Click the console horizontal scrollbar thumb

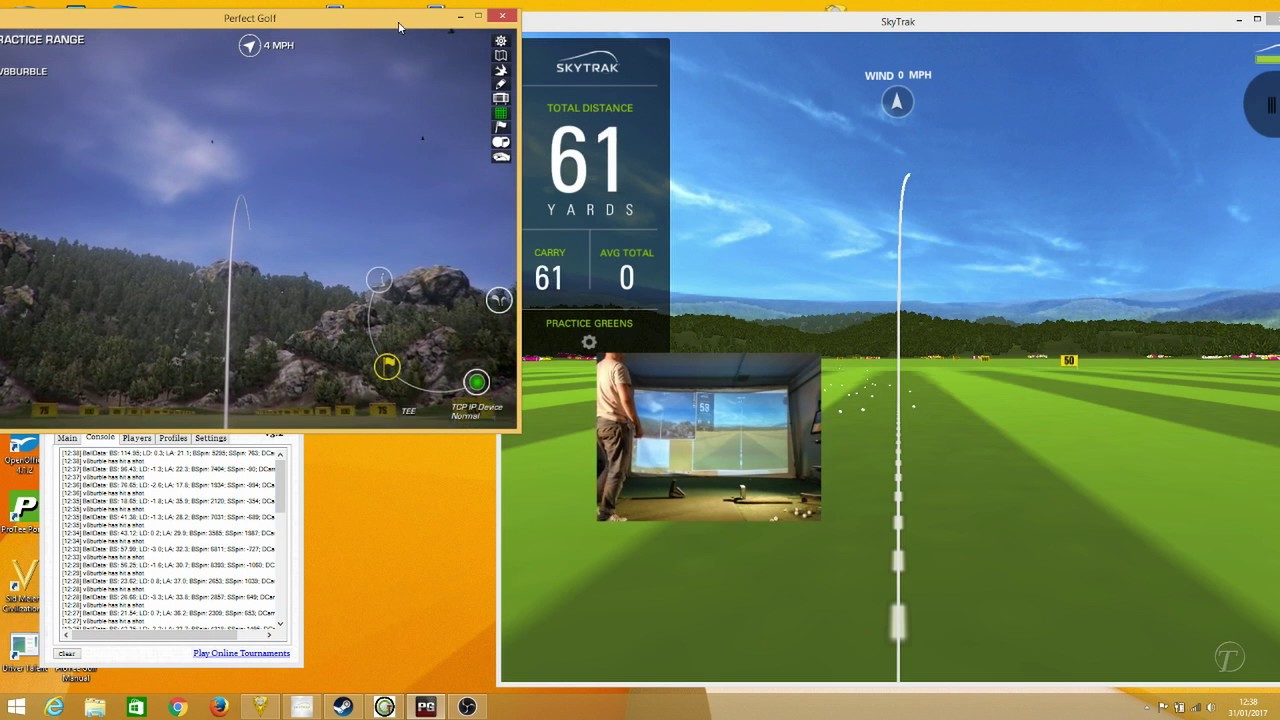click(x=154, y=634)
